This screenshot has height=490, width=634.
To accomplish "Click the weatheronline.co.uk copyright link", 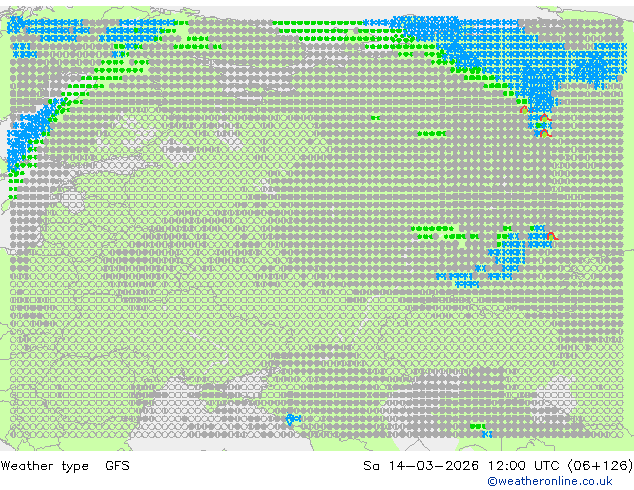I will point(550,481).
